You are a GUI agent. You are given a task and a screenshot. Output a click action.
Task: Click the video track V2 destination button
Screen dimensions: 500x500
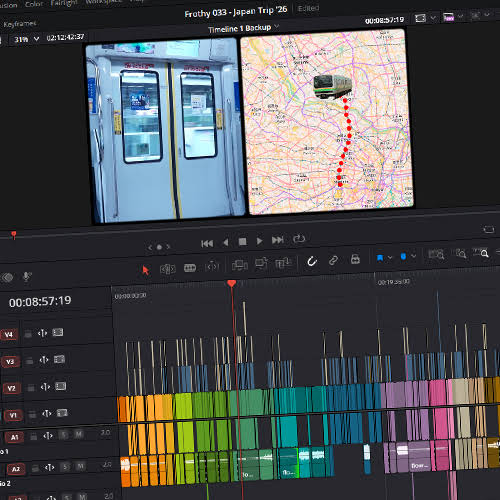pyautogui.click(x=11, y=388)
